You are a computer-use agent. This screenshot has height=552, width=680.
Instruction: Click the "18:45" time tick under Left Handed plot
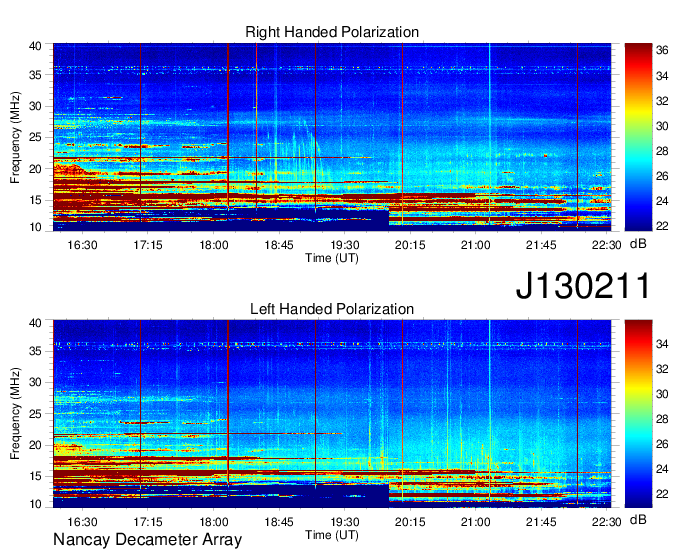279,522
